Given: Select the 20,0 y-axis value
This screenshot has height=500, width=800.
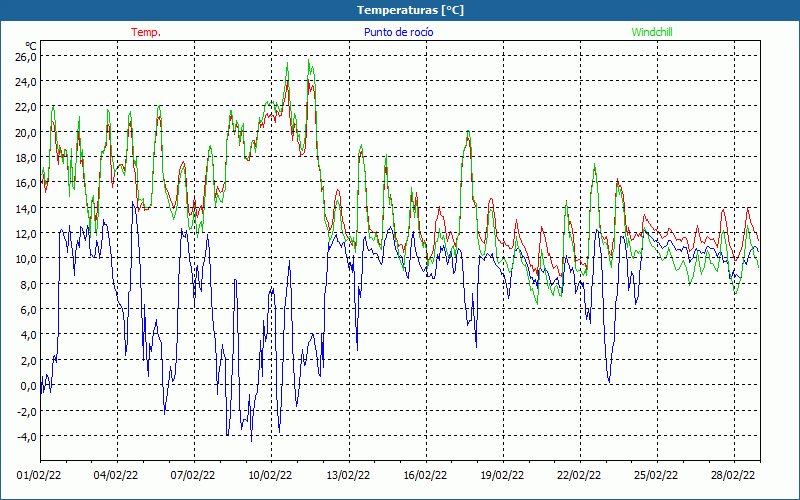Looking at the screenshot, I should click(26, 132).
